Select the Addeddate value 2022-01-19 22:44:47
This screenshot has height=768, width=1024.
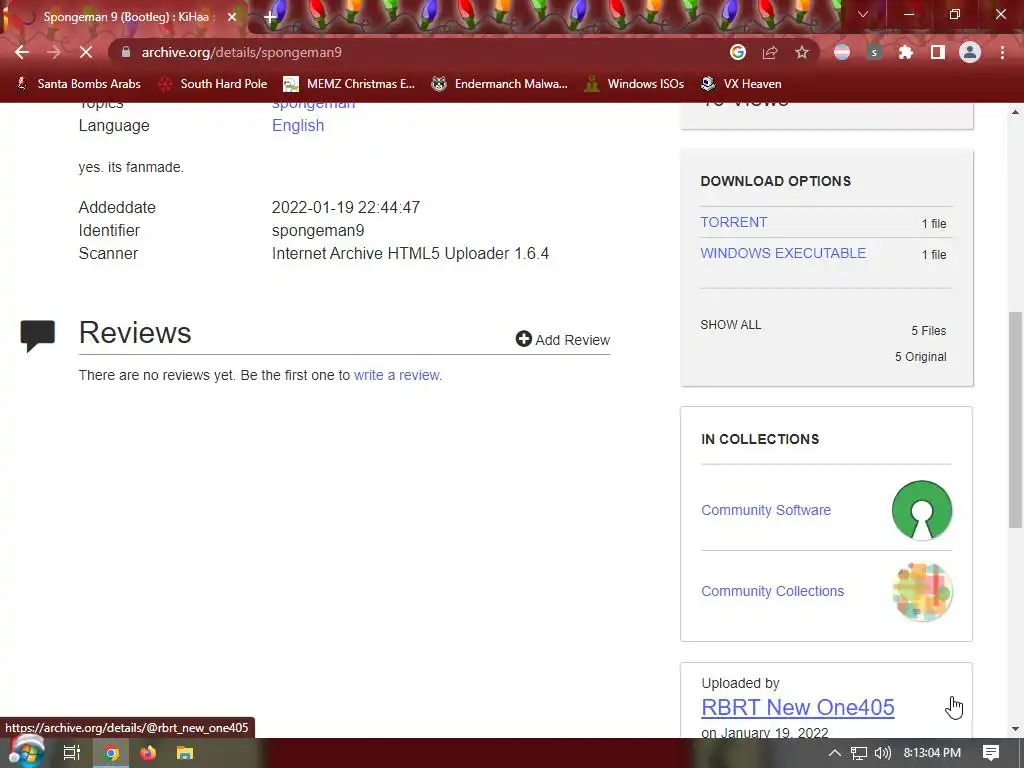pos(345,208)
